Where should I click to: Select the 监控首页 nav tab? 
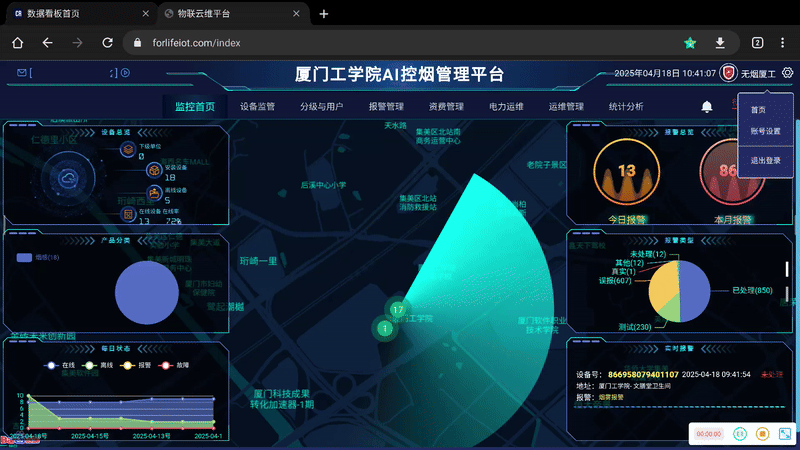coord(195,107)
